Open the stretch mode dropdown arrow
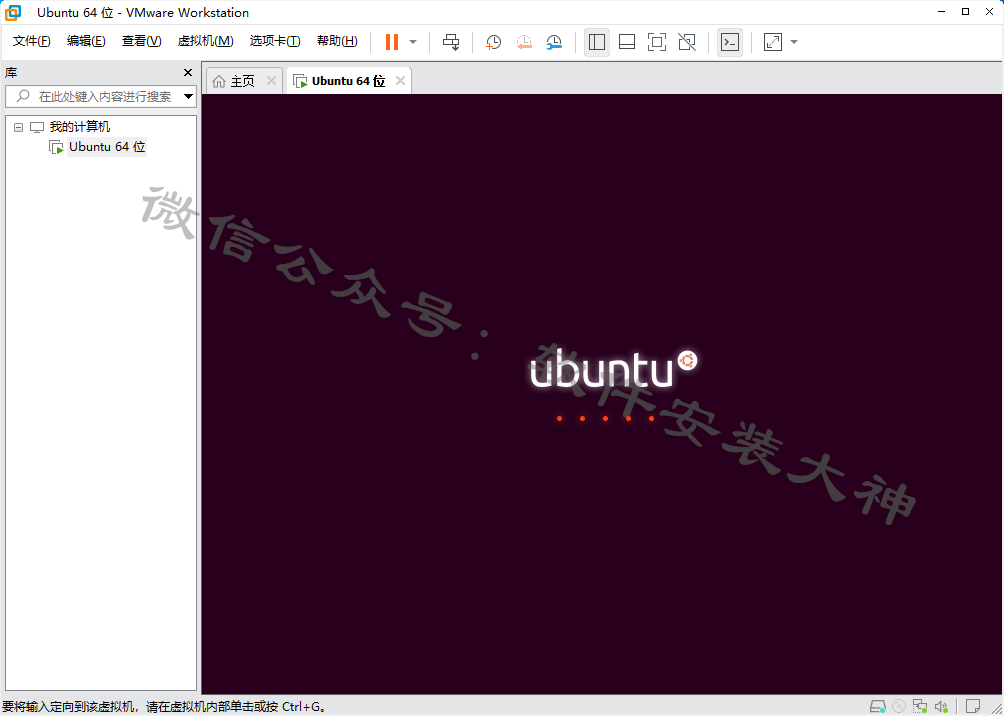Viewport: 1004px width, 716px height. coord(794,42)
